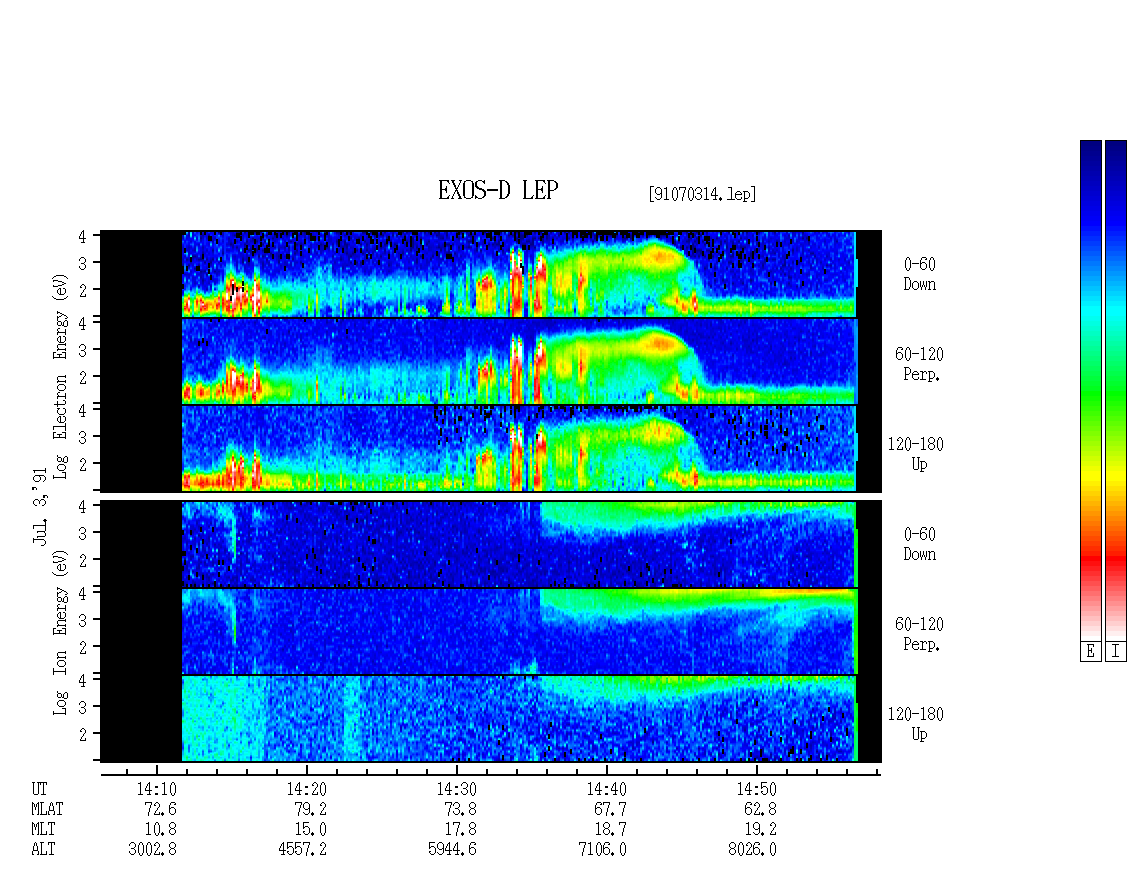Image resolution: width=1130 pixels, height=875 pixels.
Task: Select the altitude value 7106.0
Action: click(602, 850)
